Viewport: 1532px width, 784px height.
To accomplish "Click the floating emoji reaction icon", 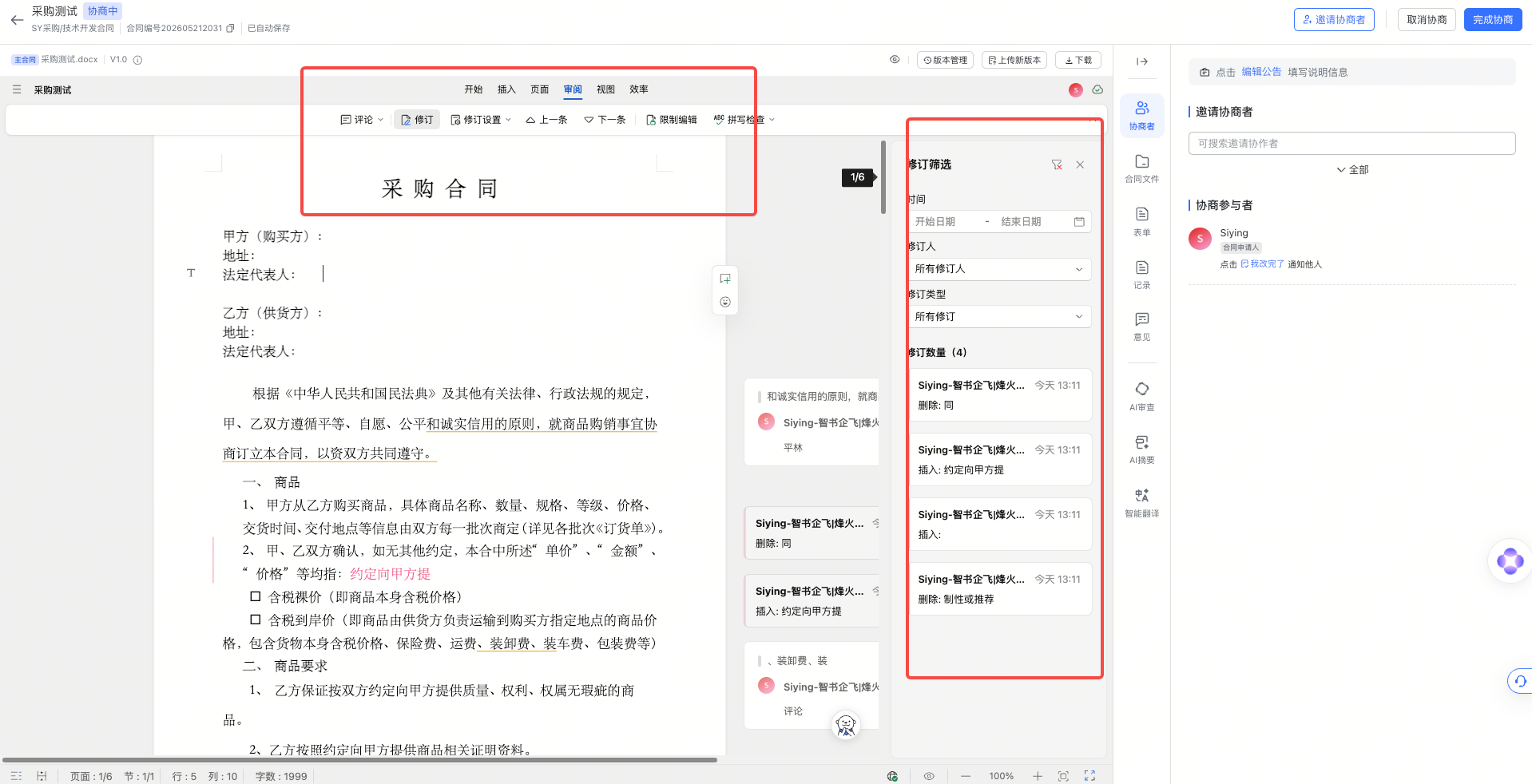I will pos(725,302).
